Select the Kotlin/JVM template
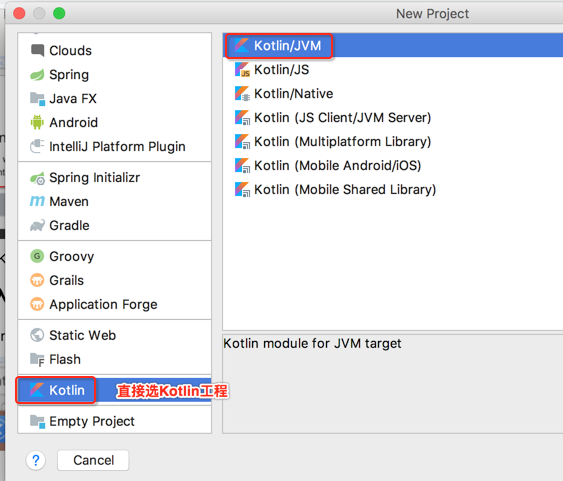Screen dimensions: 563x481 (x=393, y=46)
